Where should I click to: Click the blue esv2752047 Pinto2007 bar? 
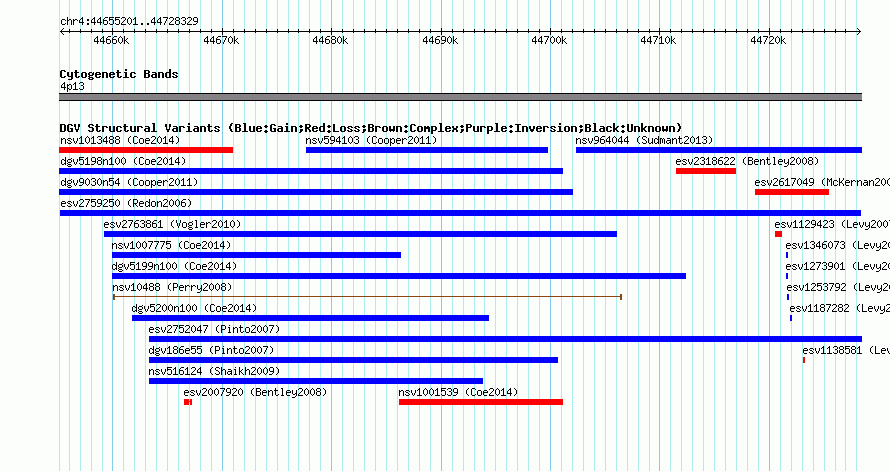point(505,339)
